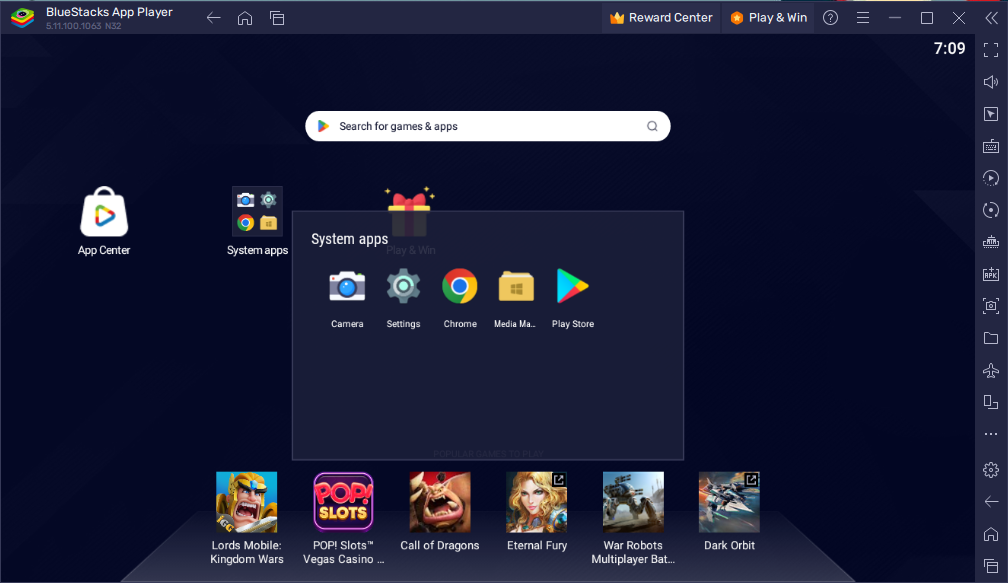Screen dimensions: 1008x583
Task: Click the magnifier icon in the search bar
Action: pyautogui.click(x=652, y=127)
